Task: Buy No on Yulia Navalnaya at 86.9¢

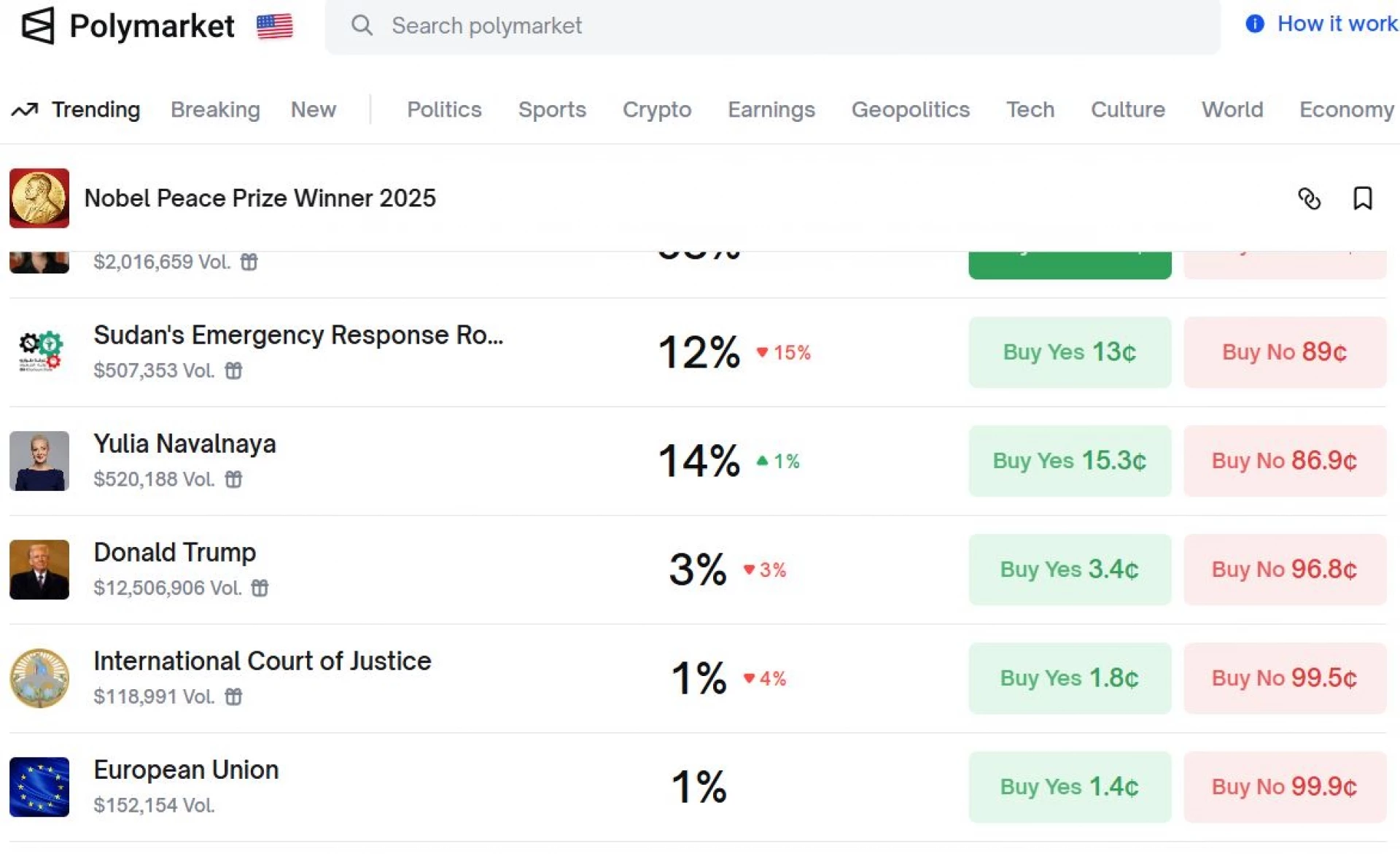Action: (x=1284, y=461)
